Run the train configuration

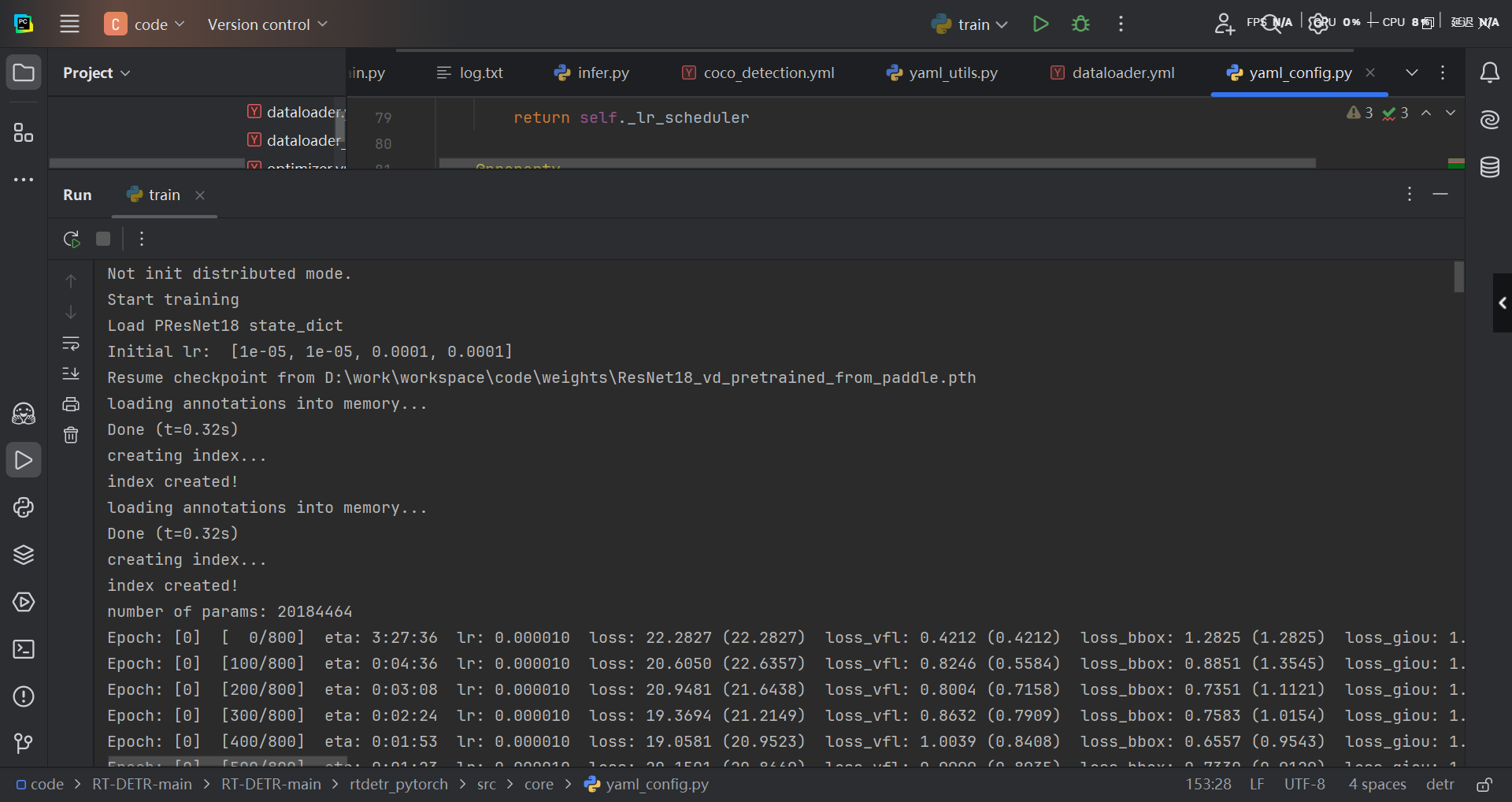(x=1040, y=24)
